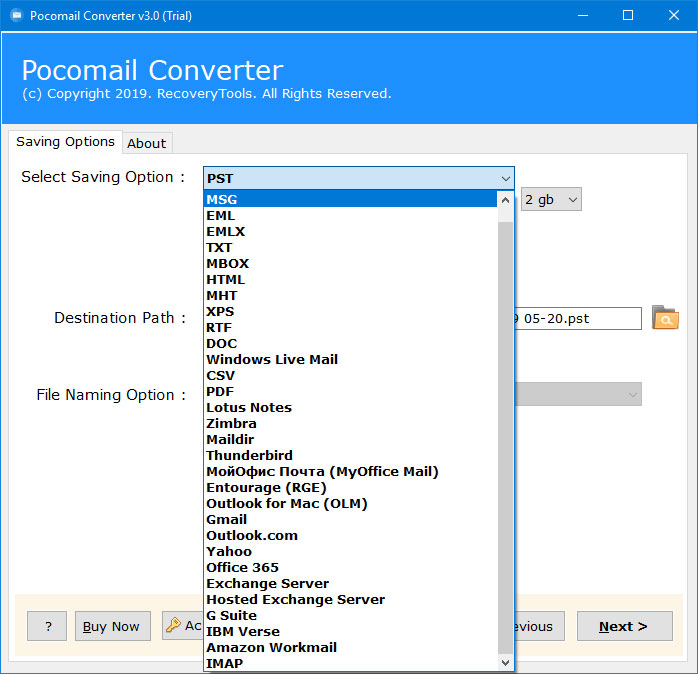698x674 pixels.
Task: Choose MBOX from the saving list
Action: click(350, 264)
